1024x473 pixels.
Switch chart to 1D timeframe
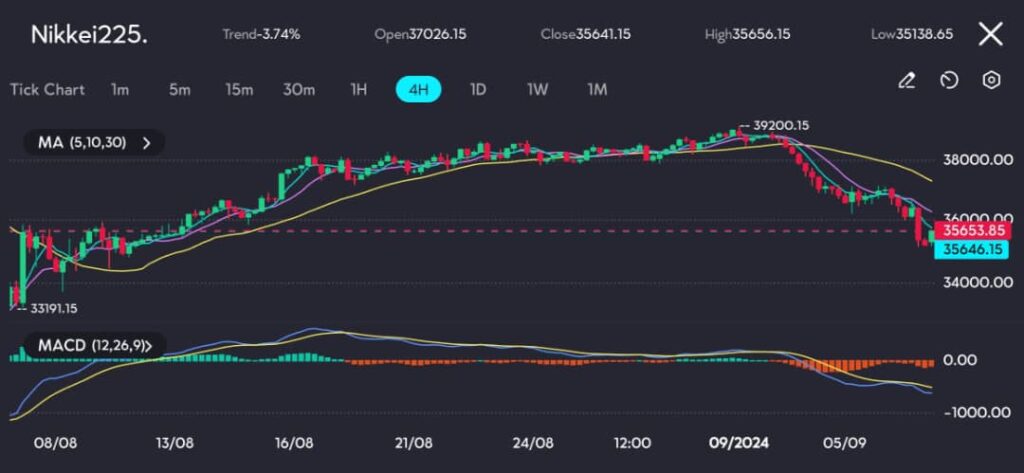point(478,89)
